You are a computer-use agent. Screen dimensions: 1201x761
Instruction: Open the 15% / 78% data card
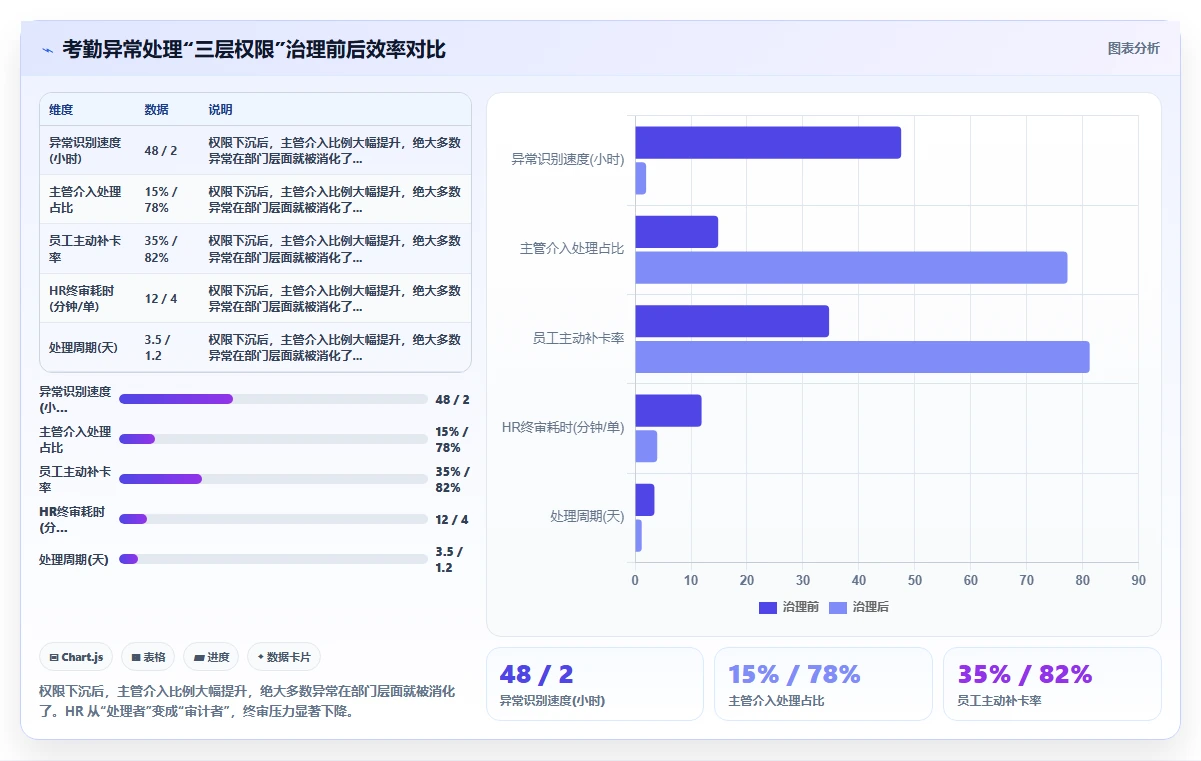click(x=823, y=684)
